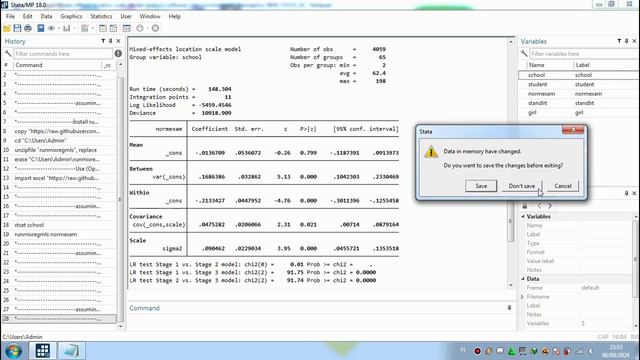This screenshot has width=640, height=360.
Task: Expand the Filename row in Properties
Action: point(523,297)
